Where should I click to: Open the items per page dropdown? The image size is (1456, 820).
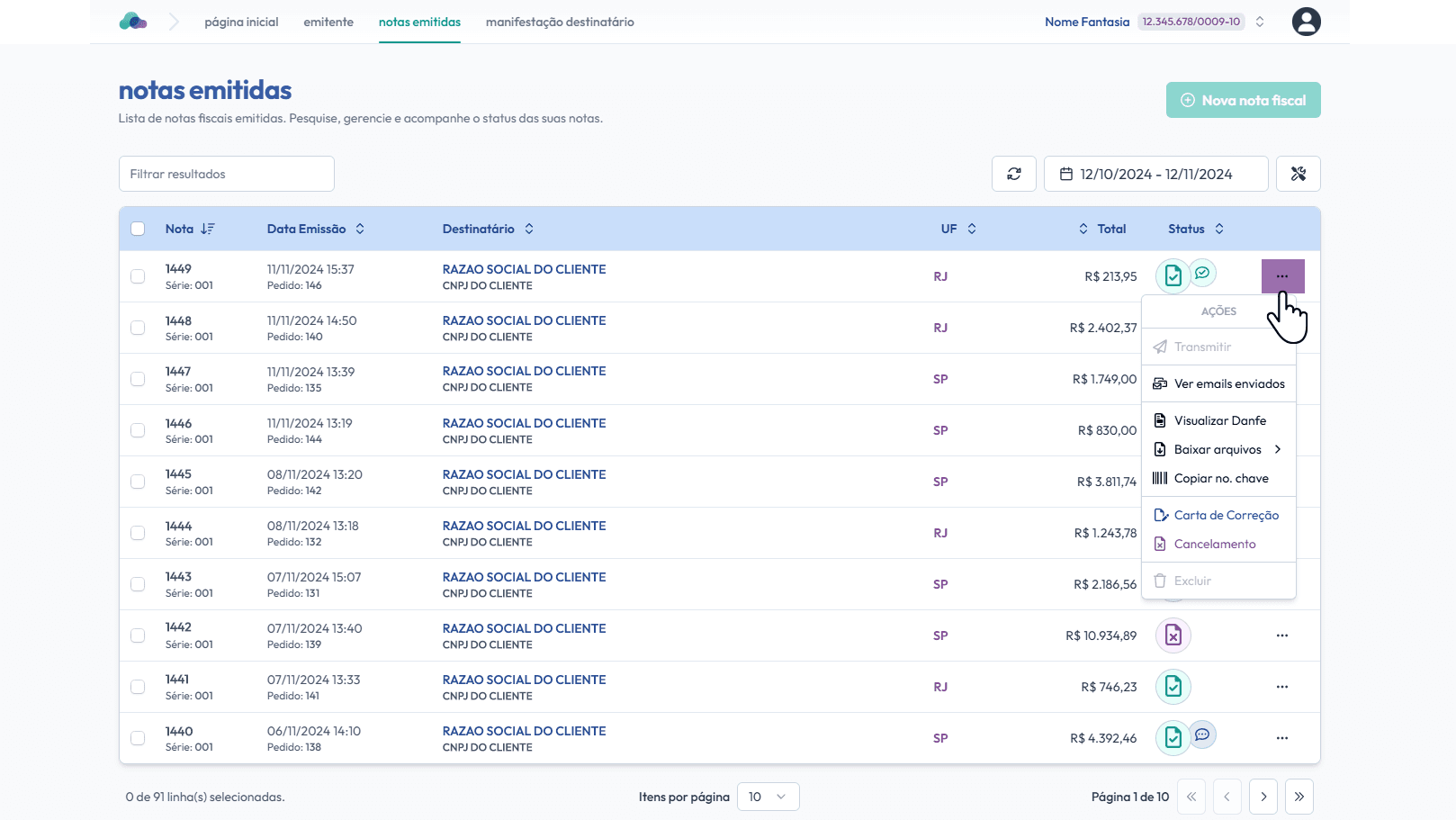coord(768,797)
